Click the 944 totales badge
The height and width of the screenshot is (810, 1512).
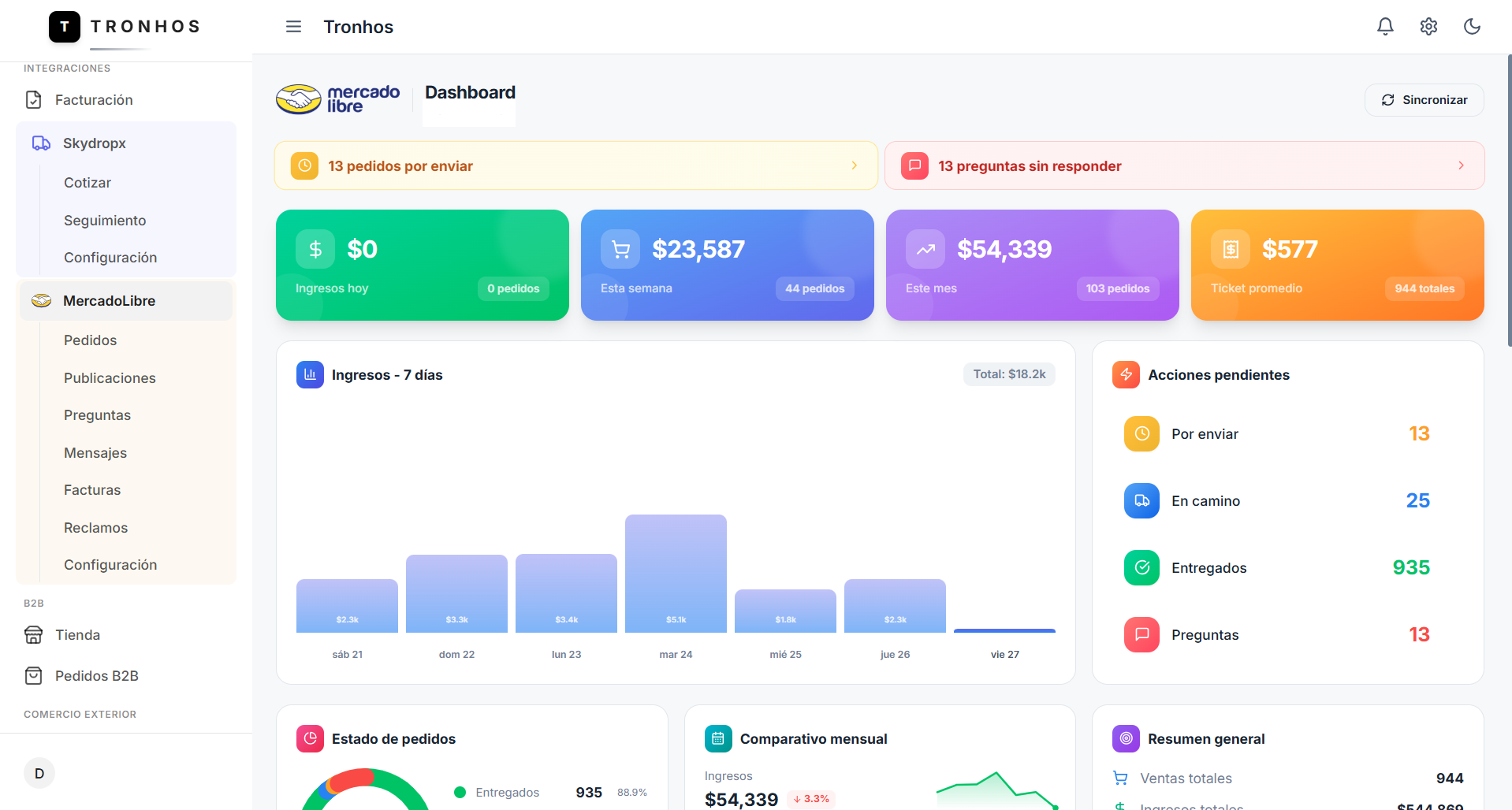[x=1424, y=288]
